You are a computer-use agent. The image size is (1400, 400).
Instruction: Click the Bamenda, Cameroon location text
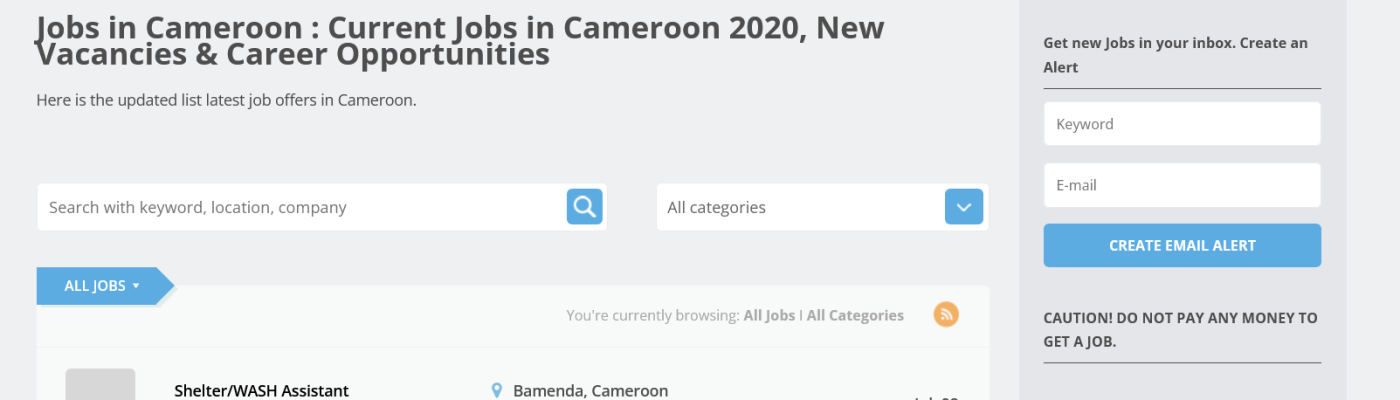click(590, 390)
